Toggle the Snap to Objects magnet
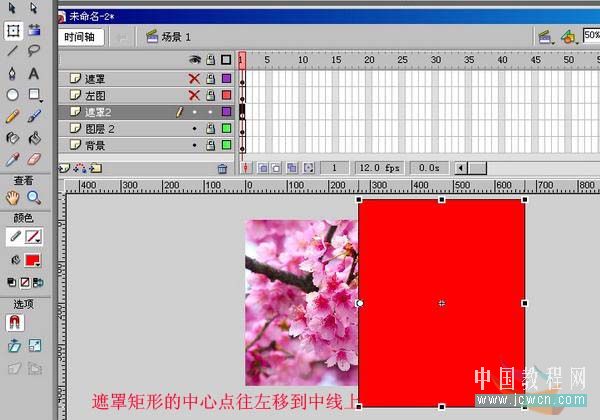 pyautogui.click(x=15, y=323)
